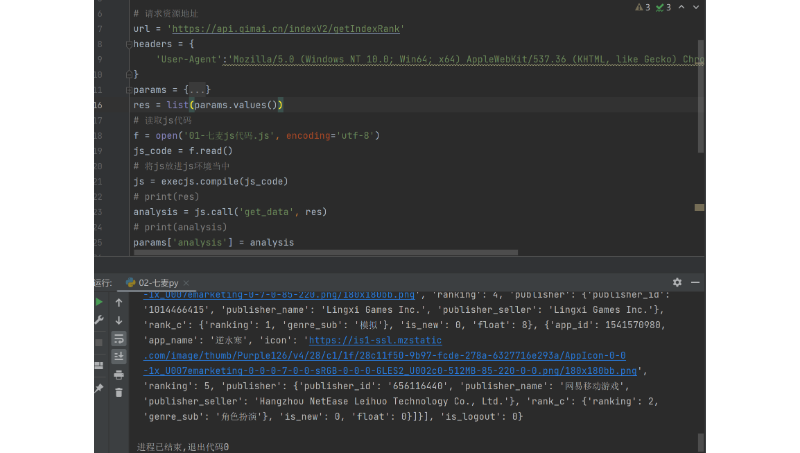Click the 'User-Agent' header string

[x=189, y=60]
